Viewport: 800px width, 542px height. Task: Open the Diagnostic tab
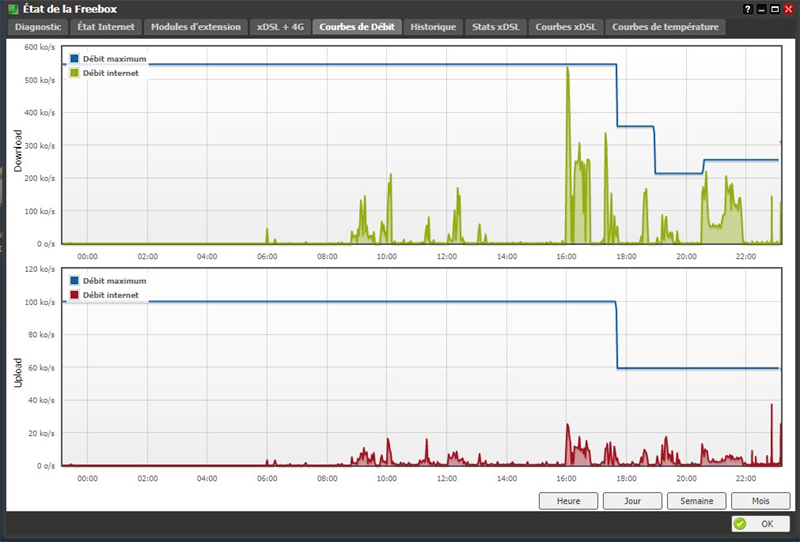(x=38, y=27)
